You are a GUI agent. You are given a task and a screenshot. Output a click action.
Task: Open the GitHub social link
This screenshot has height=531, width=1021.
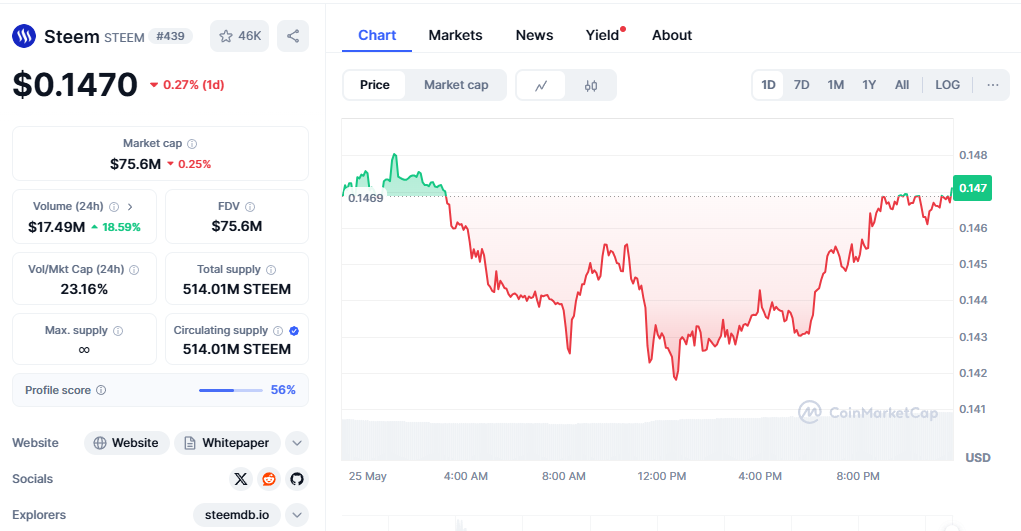point(296,479)
